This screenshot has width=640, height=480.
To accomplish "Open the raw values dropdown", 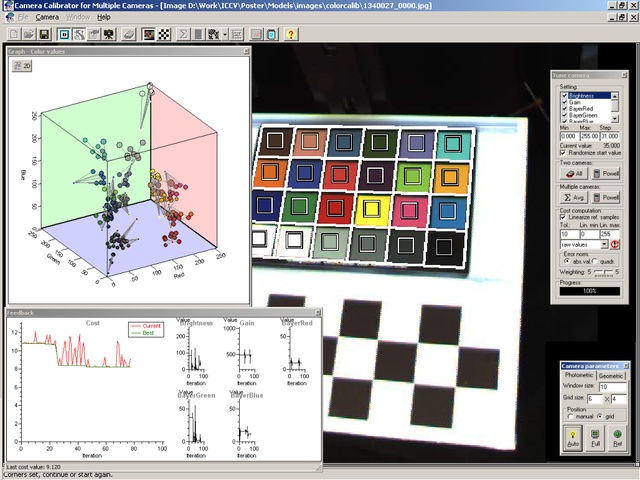I will click(604, 244).
